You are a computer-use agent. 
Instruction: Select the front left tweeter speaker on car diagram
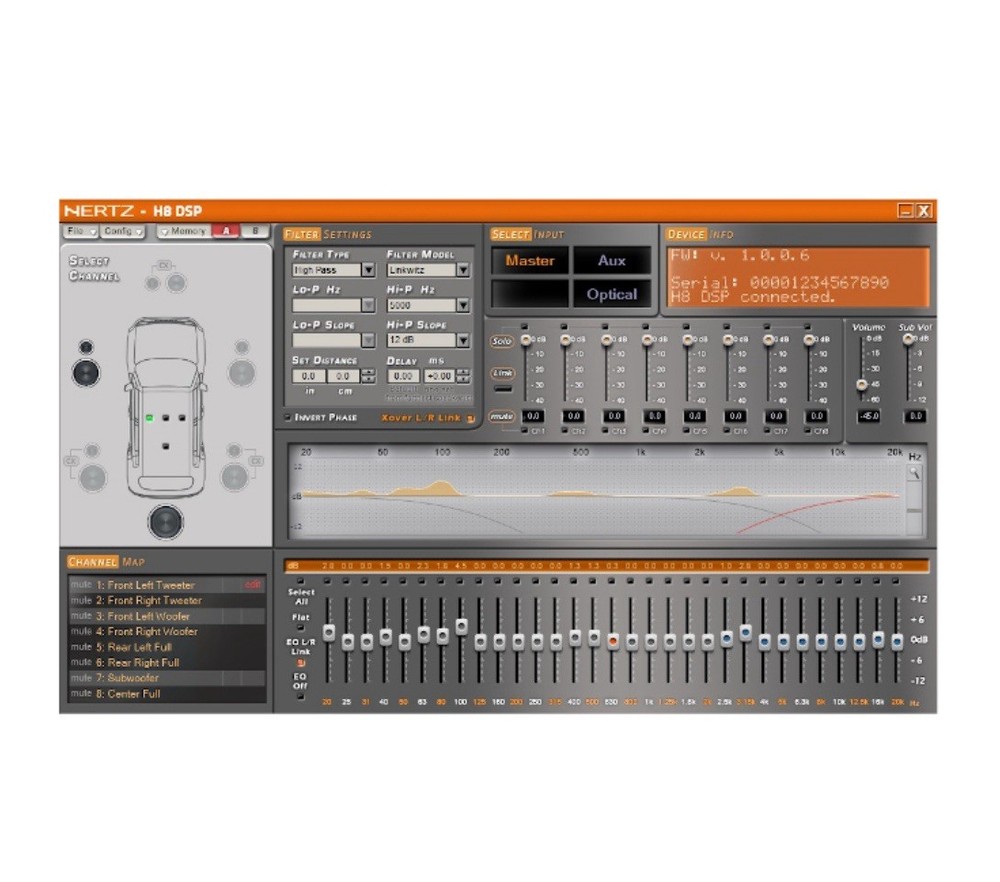pyautogui.click(x=86, y=347)
